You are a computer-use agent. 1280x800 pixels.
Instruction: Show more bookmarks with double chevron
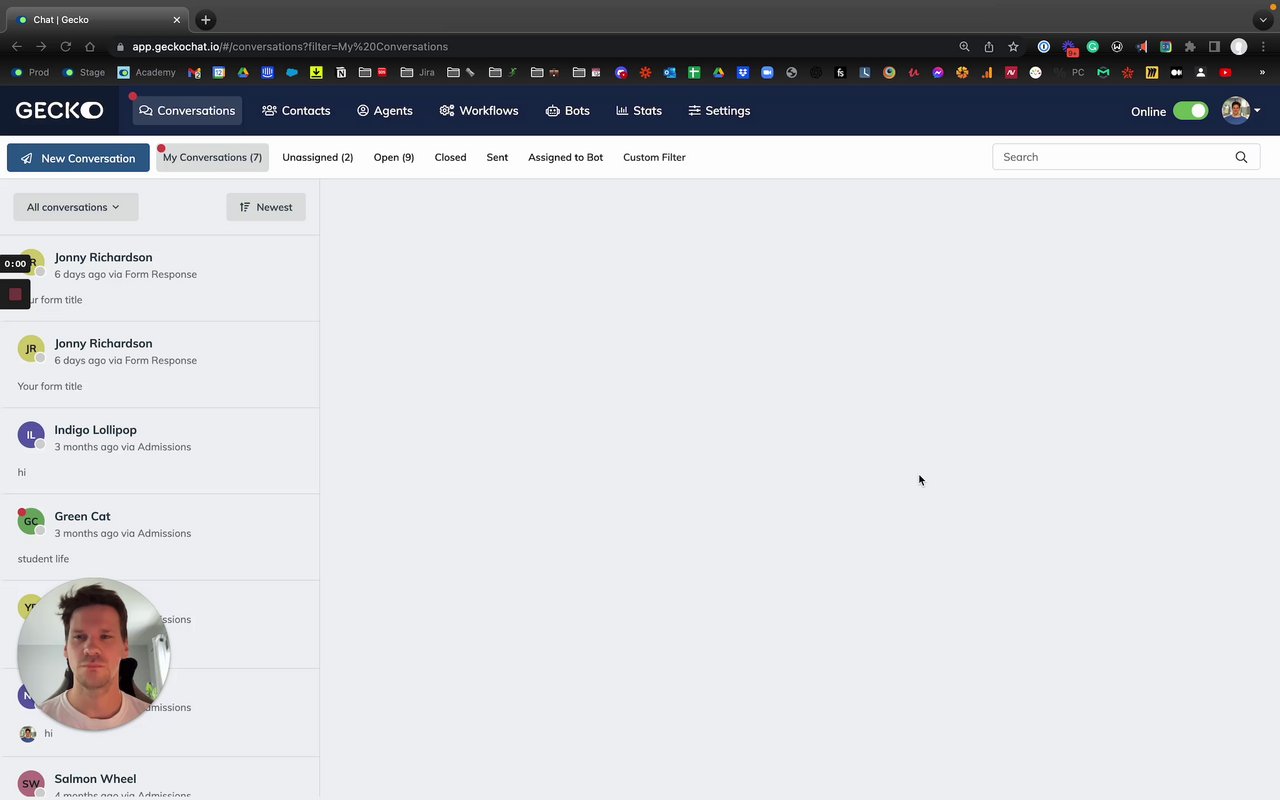pyautogui.click(x=1262, y=72)
